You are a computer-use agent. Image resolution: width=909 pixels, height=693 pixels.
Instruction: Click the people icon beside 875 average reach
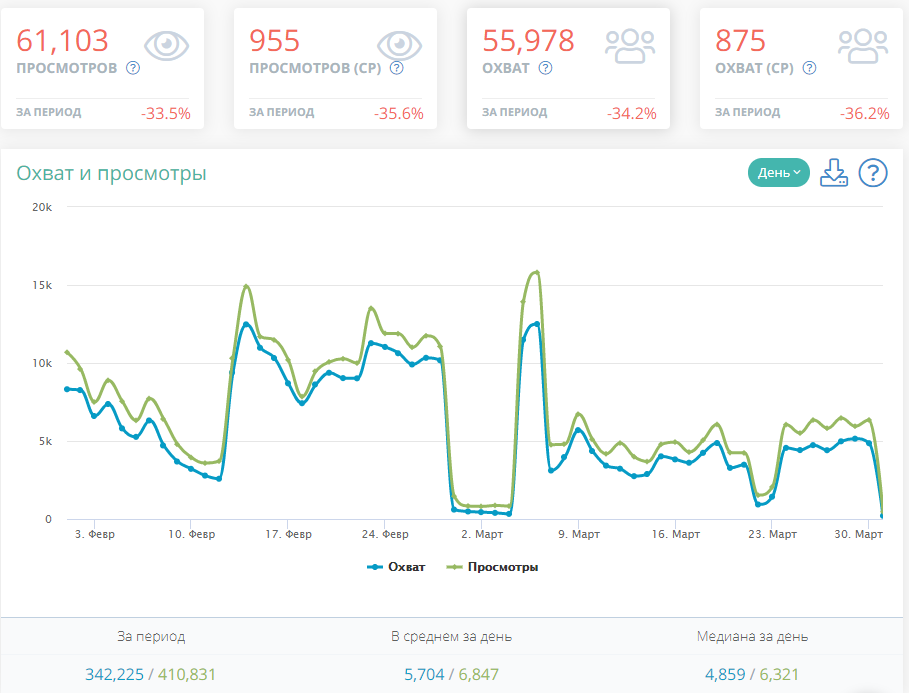[x=863, y=46]
